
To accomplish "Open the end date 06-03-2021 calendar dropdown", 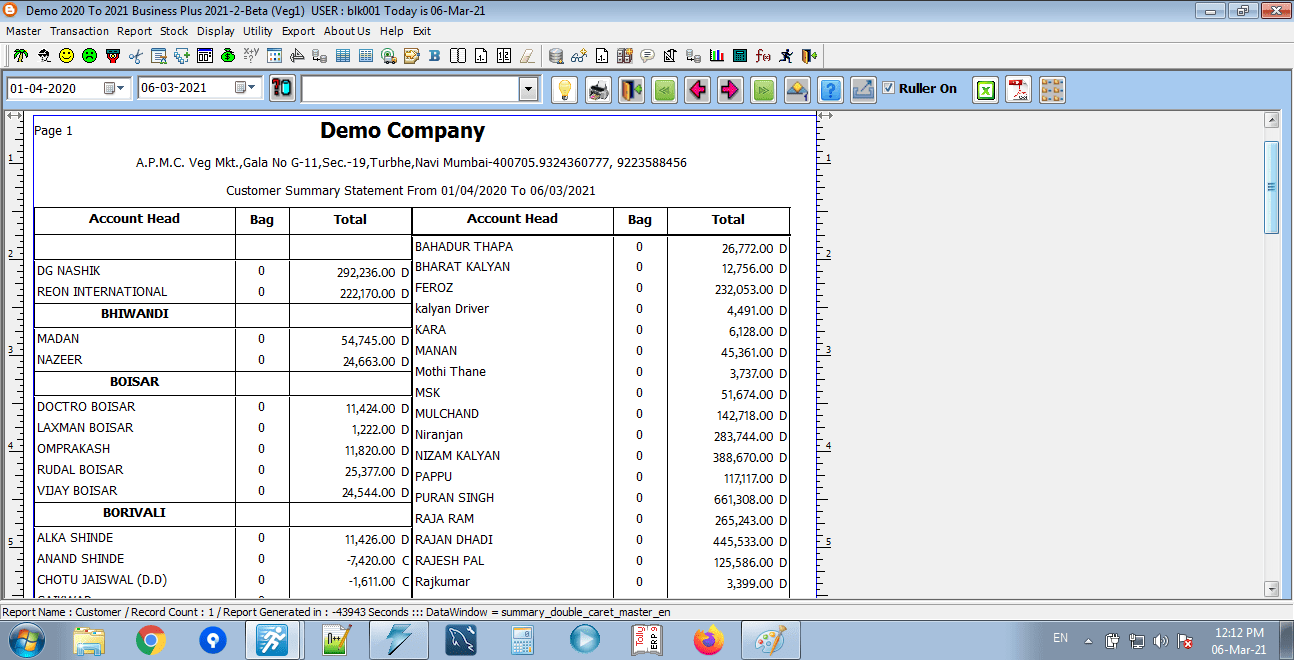I will click(245, 88).
